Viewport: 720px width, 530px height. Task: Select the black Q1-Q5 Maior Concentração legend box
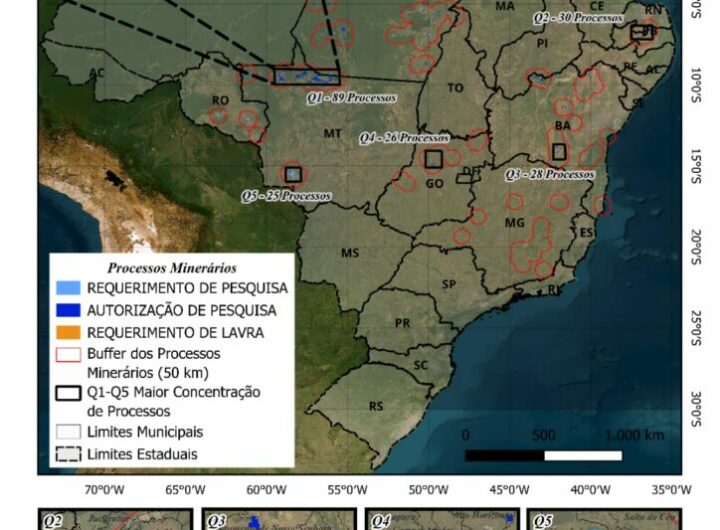(x=68, y=393)
